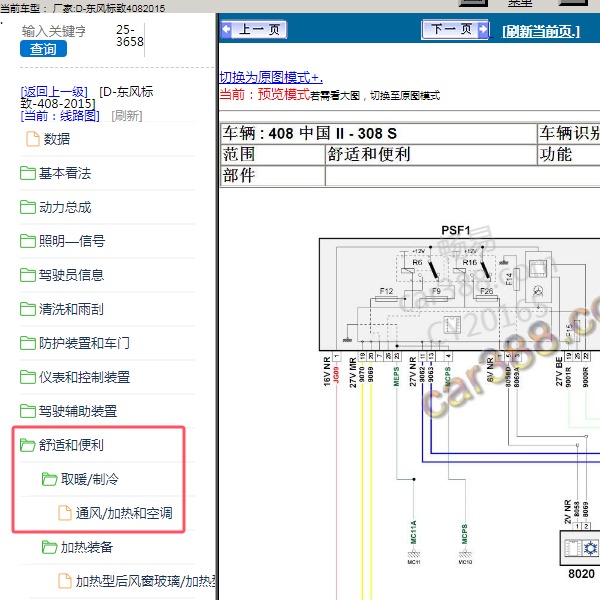Click the folder icon beside 照明—信号
The image size is (600, 600).
[x=28, y=241]
